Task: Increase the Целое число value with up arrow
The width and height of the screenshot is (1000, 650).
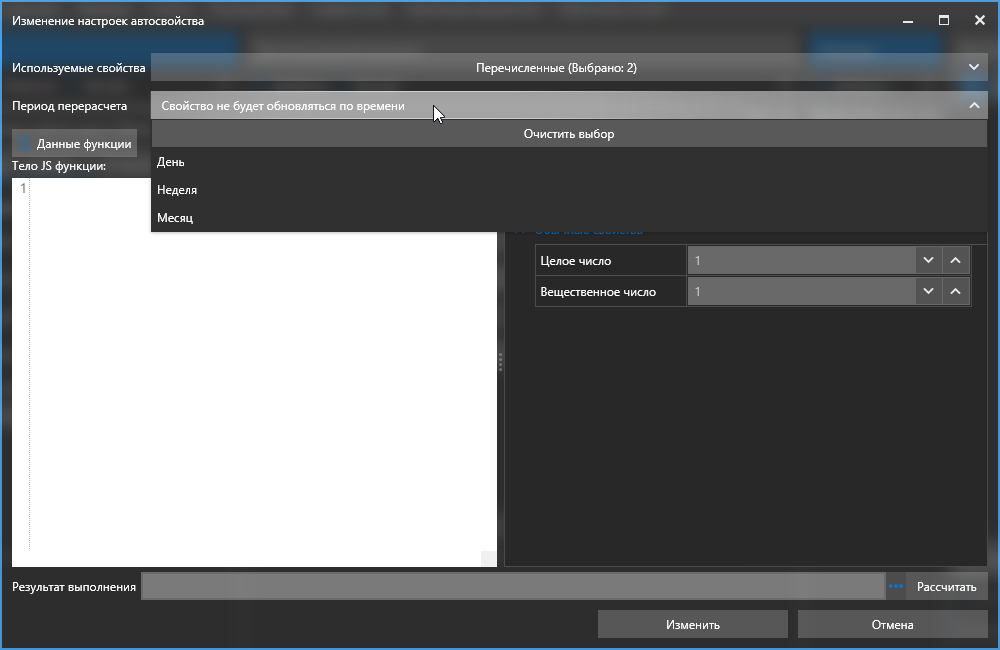Action: pos(956,261)
